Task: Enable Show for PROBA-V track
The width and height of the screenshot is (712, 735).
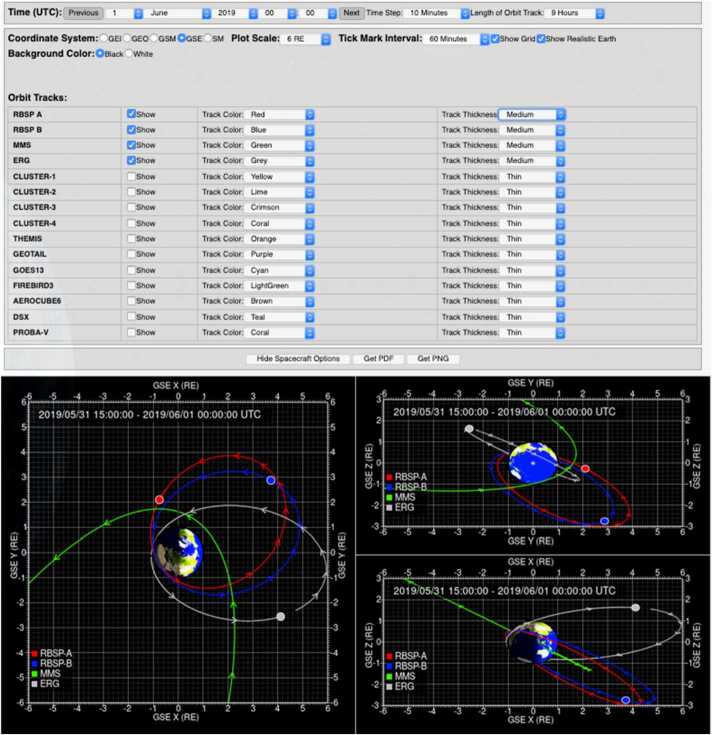Action: pos(132,332)
